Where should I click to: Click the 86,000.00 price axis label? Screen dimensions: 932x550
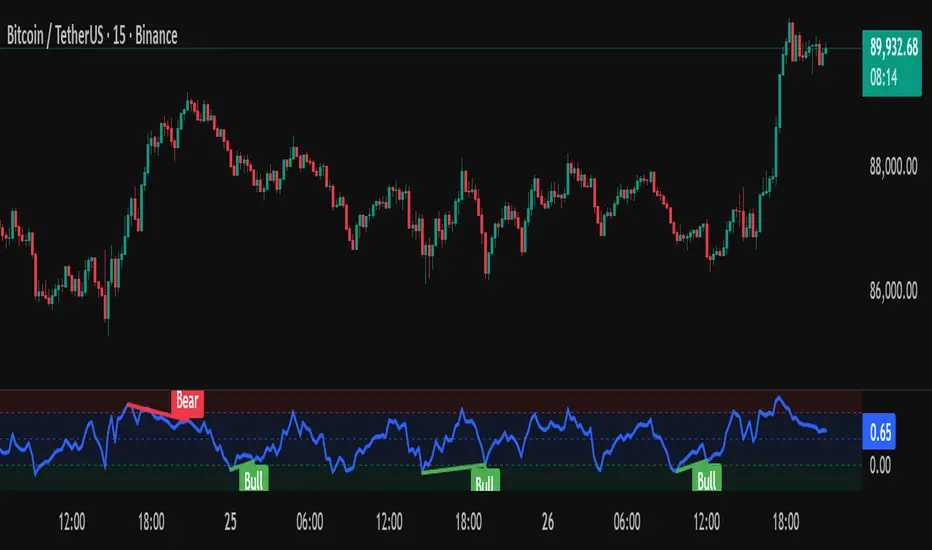tap(893, 291)
